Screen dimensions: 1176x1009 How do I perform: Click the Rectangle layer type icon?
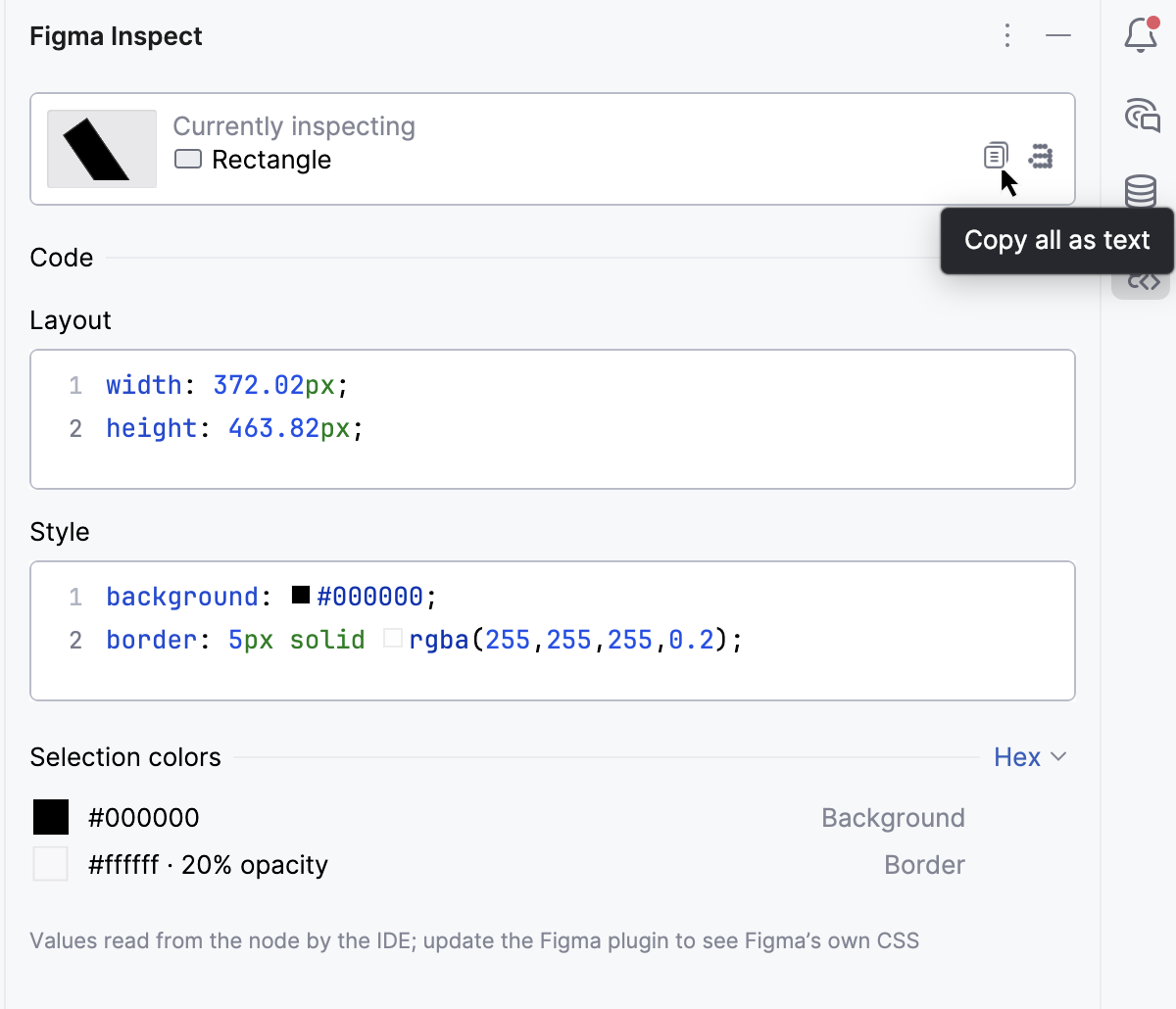point(188,159)
